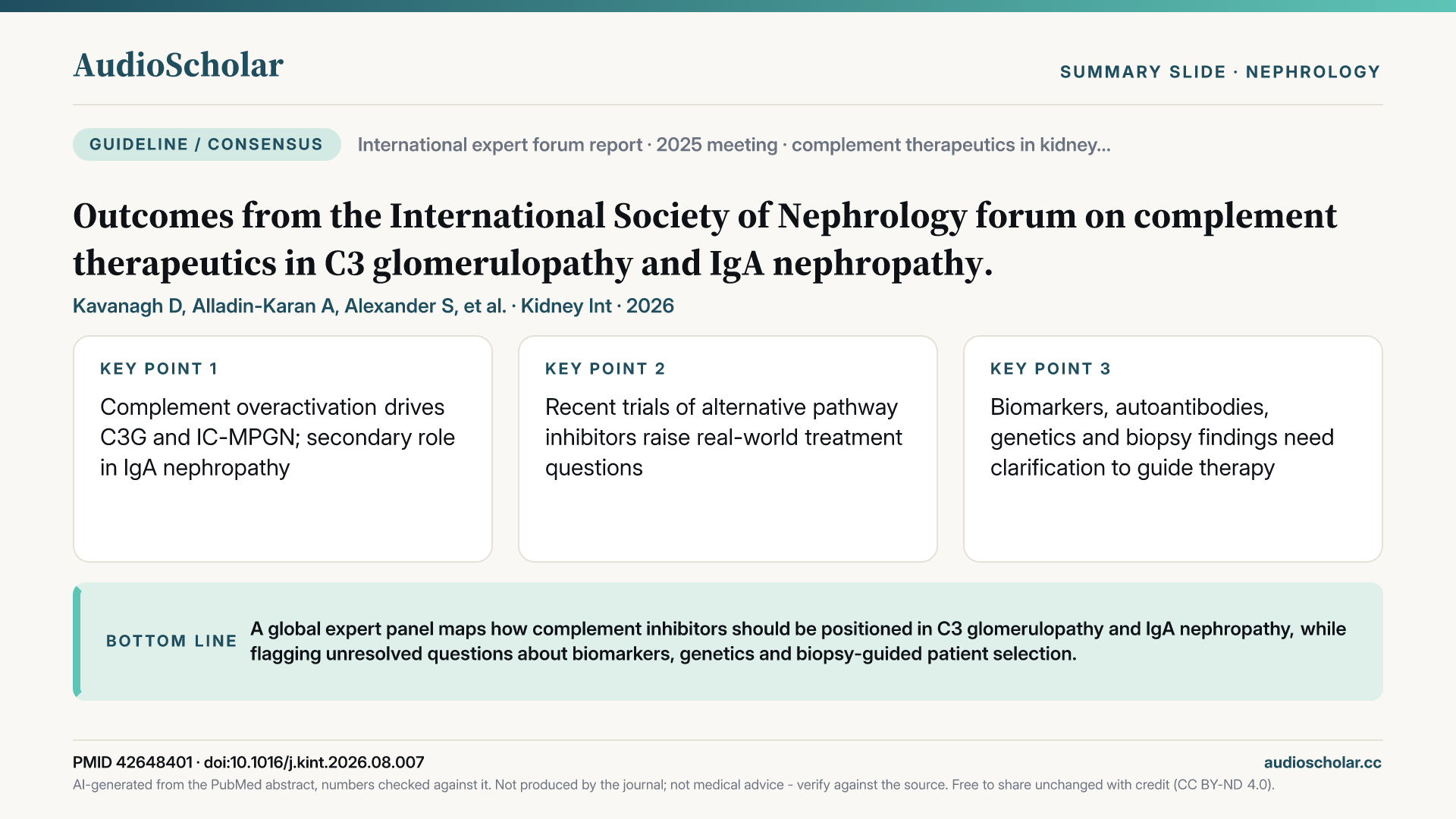Screen dimensions: 1456x819
Task: Click the authors line 'Kavanagh D, Alladin-Karan A'
Action: click(373, 306)
